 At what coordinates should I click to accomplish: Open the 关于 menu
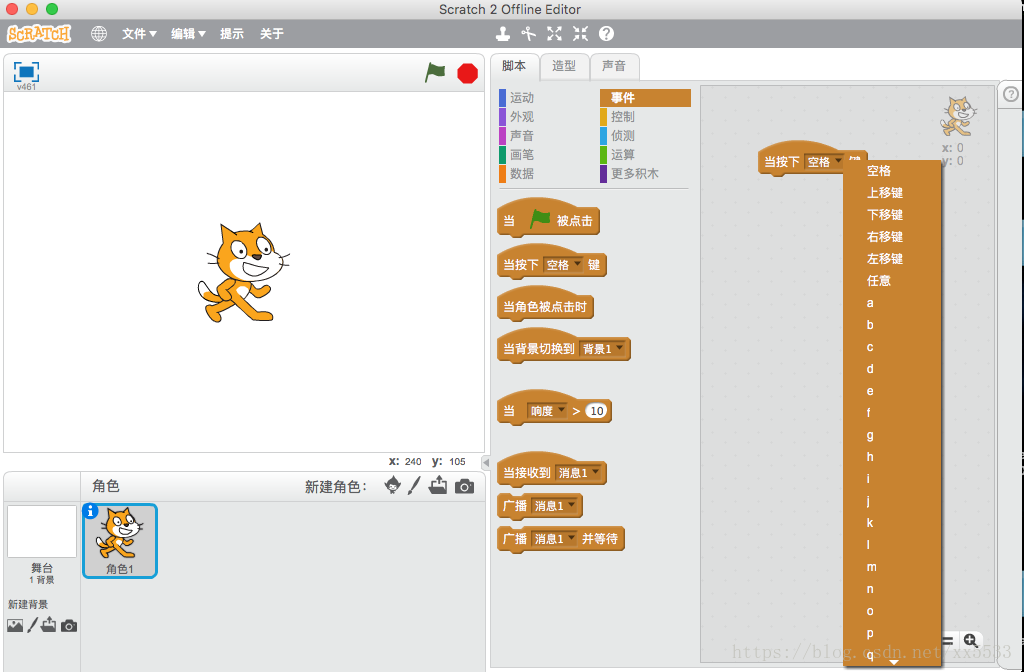[x=272, y=33]
